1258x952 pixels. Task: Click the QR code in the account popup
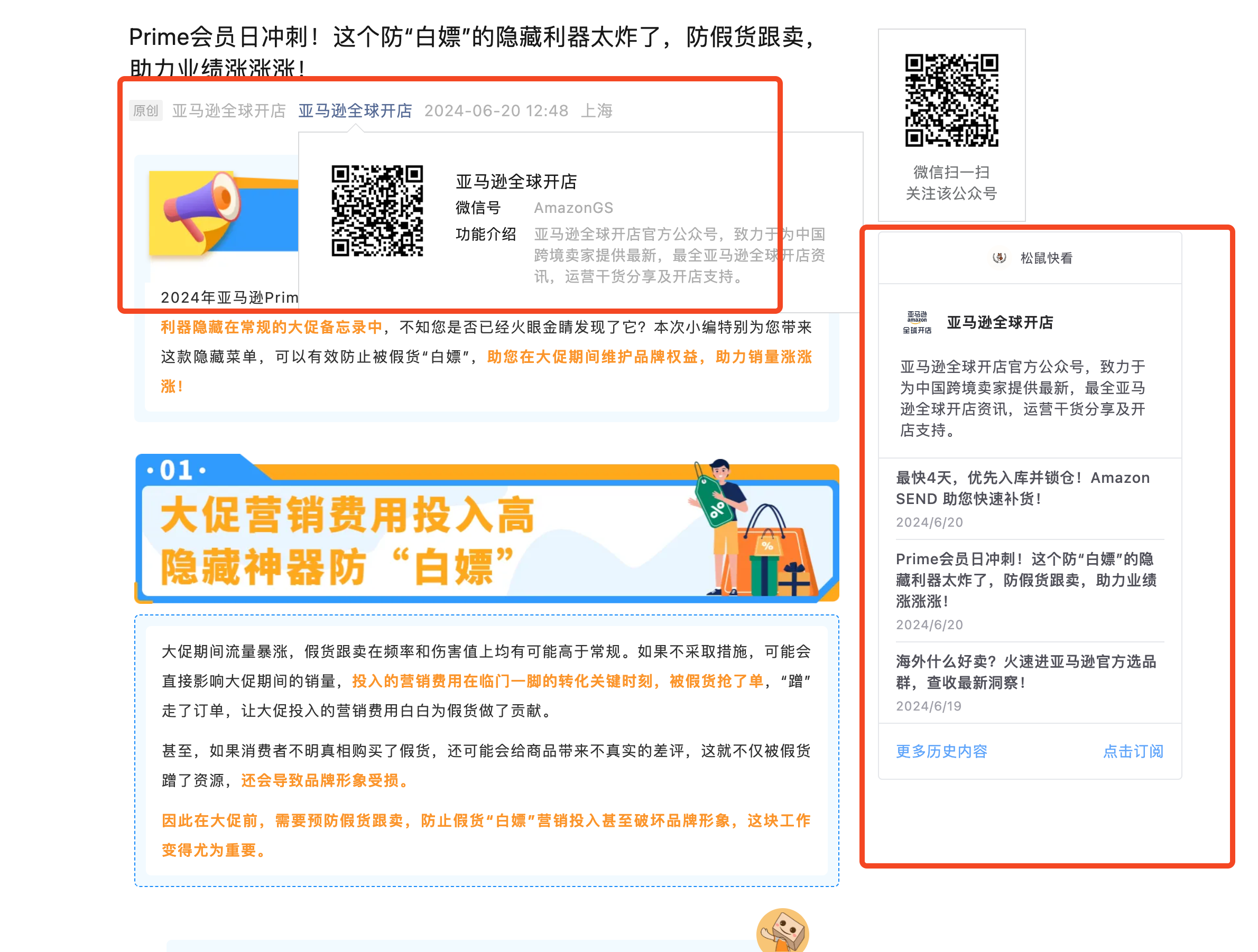pos(377,211)
